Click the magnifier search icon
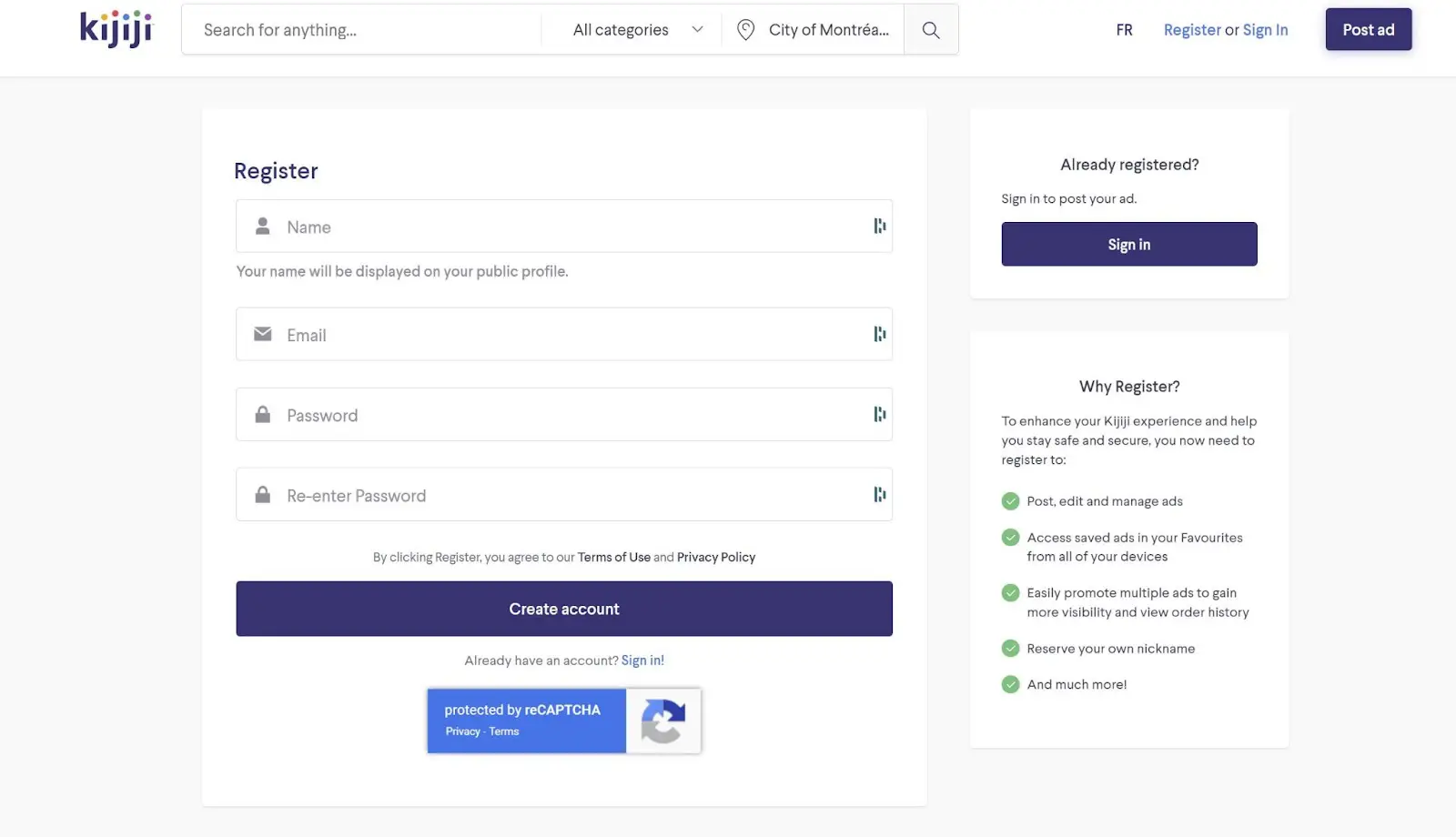The image size is (1456, 837). 930,30
